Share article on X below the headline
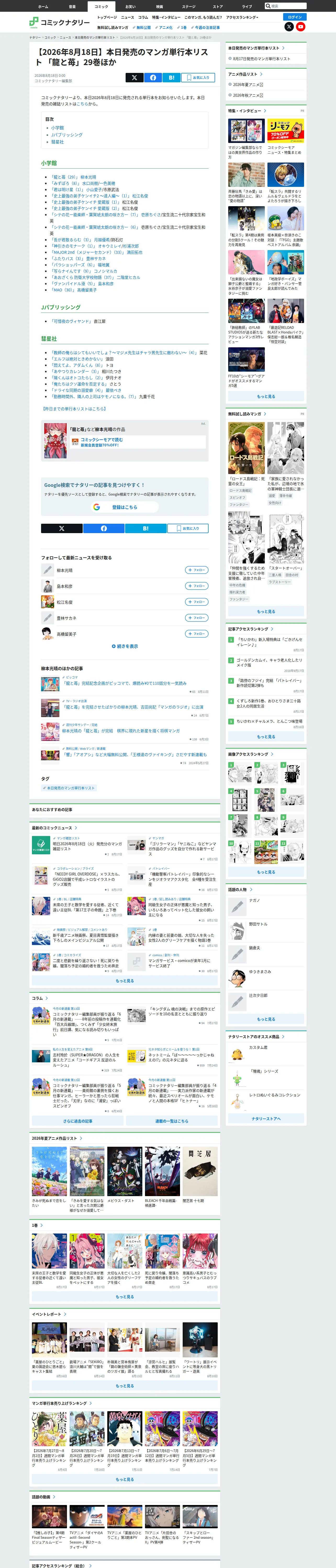 (134, 77)
